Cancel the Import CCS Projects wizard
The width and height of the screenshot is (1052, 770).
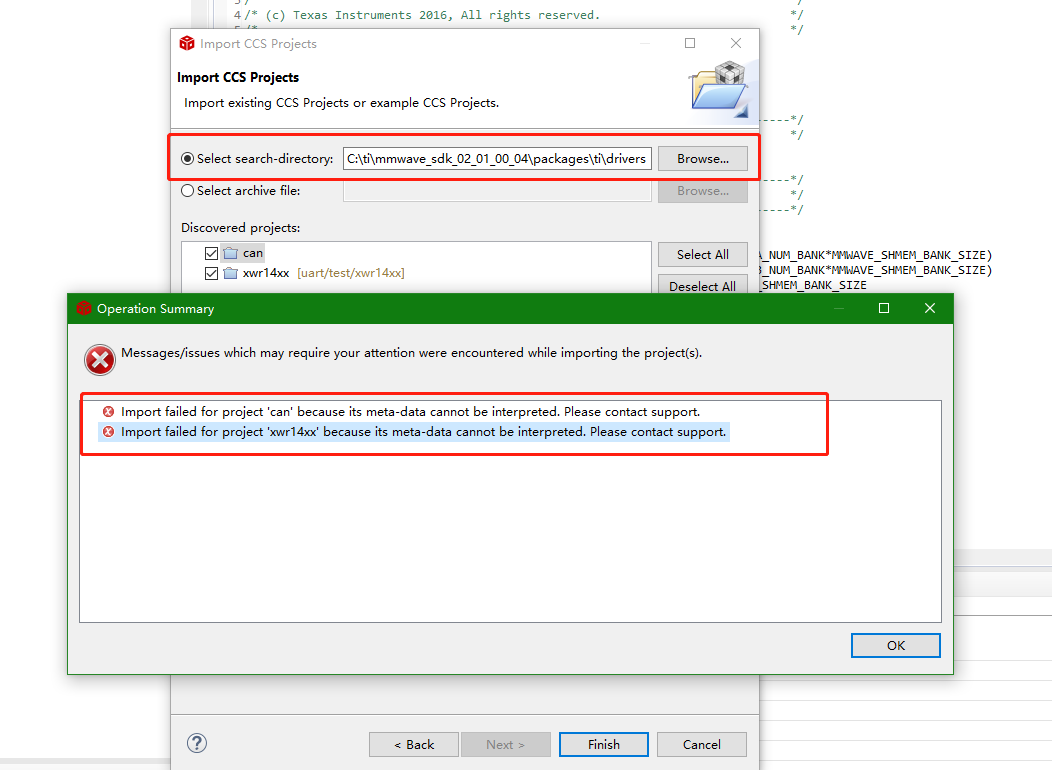pos(702,745)
